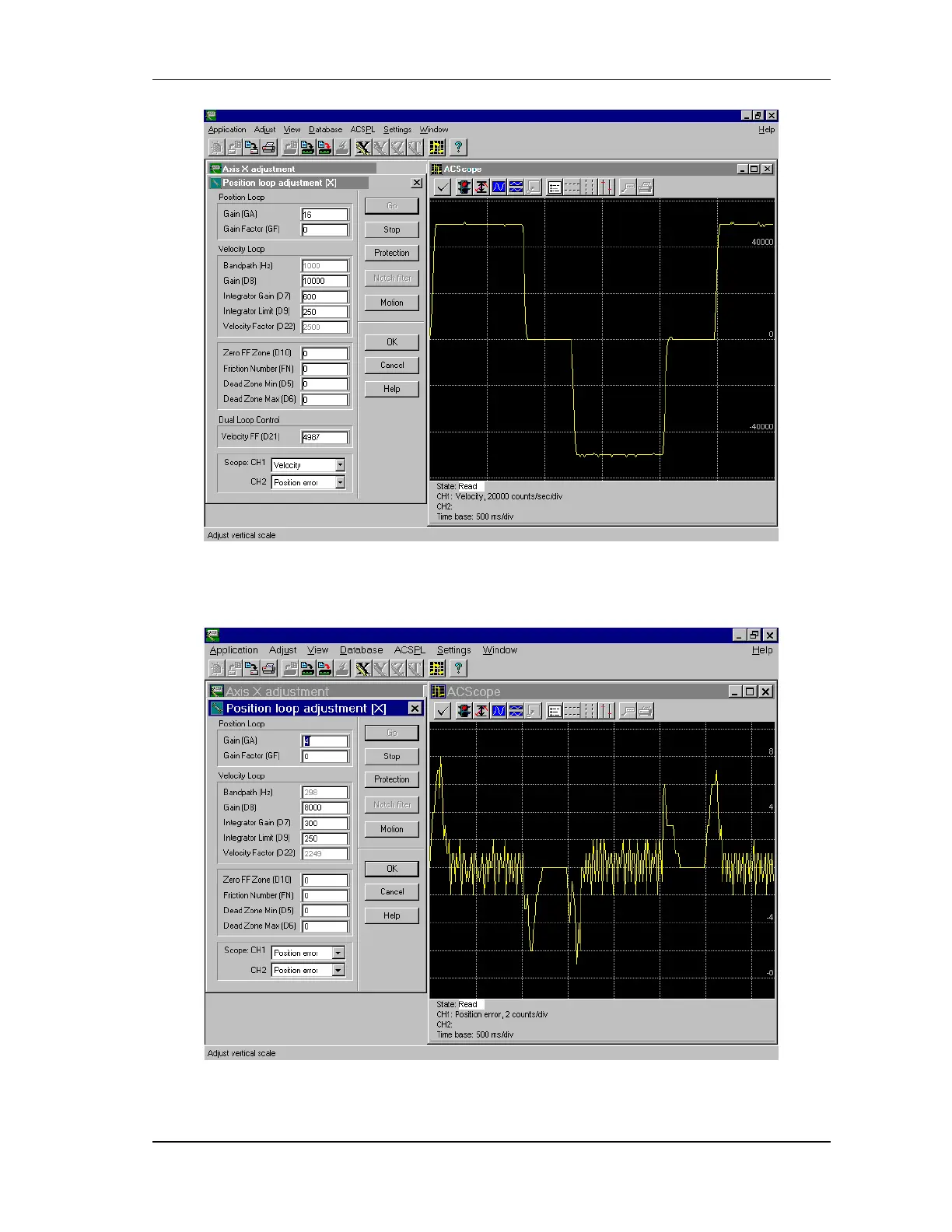
Task: Toggle horizontal dashed lines icon in top ACScope toolbar
Action: coord(572,187)
